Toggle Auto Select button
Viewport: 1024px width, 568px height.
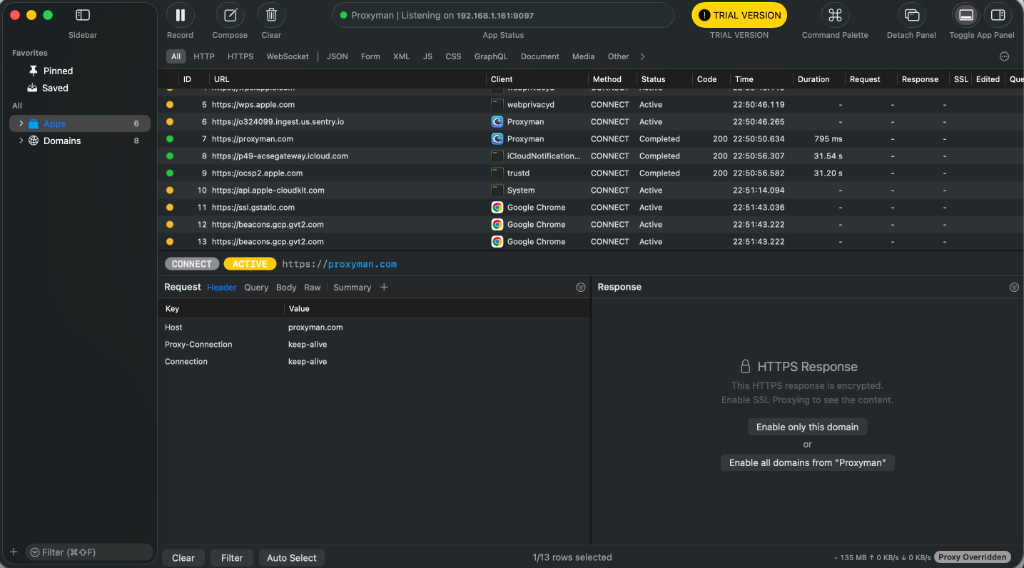(291, 558)
